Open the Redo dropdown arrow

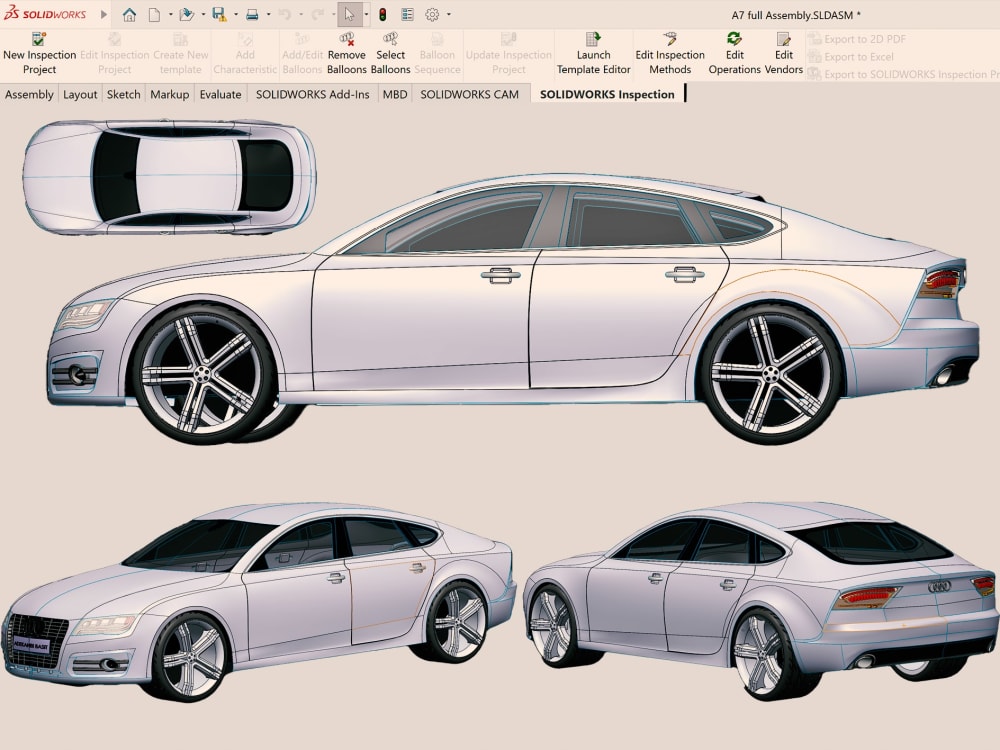pyautogui.click(x=333, y=14)
